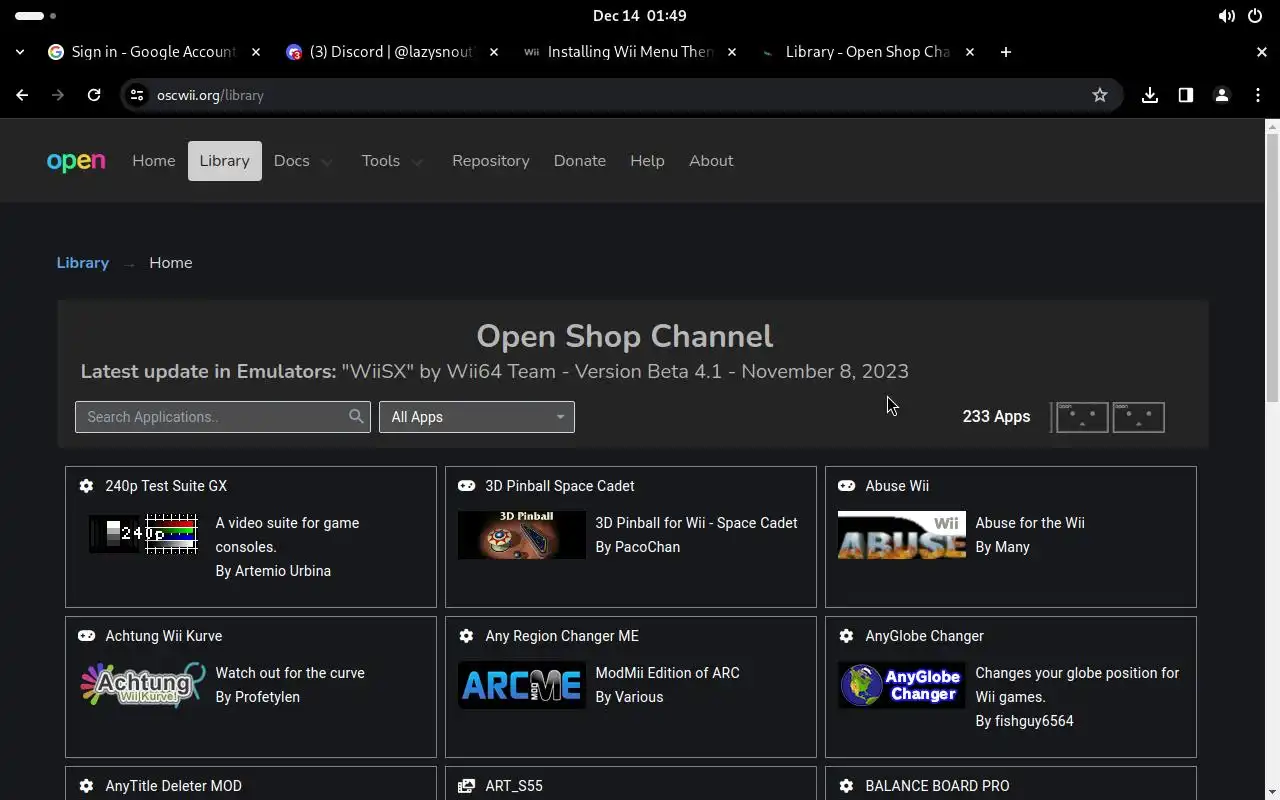The image size is (1280, 800).
Task: Click the 3D Pinball thumbnail image
Action: [x=521, y=535]
